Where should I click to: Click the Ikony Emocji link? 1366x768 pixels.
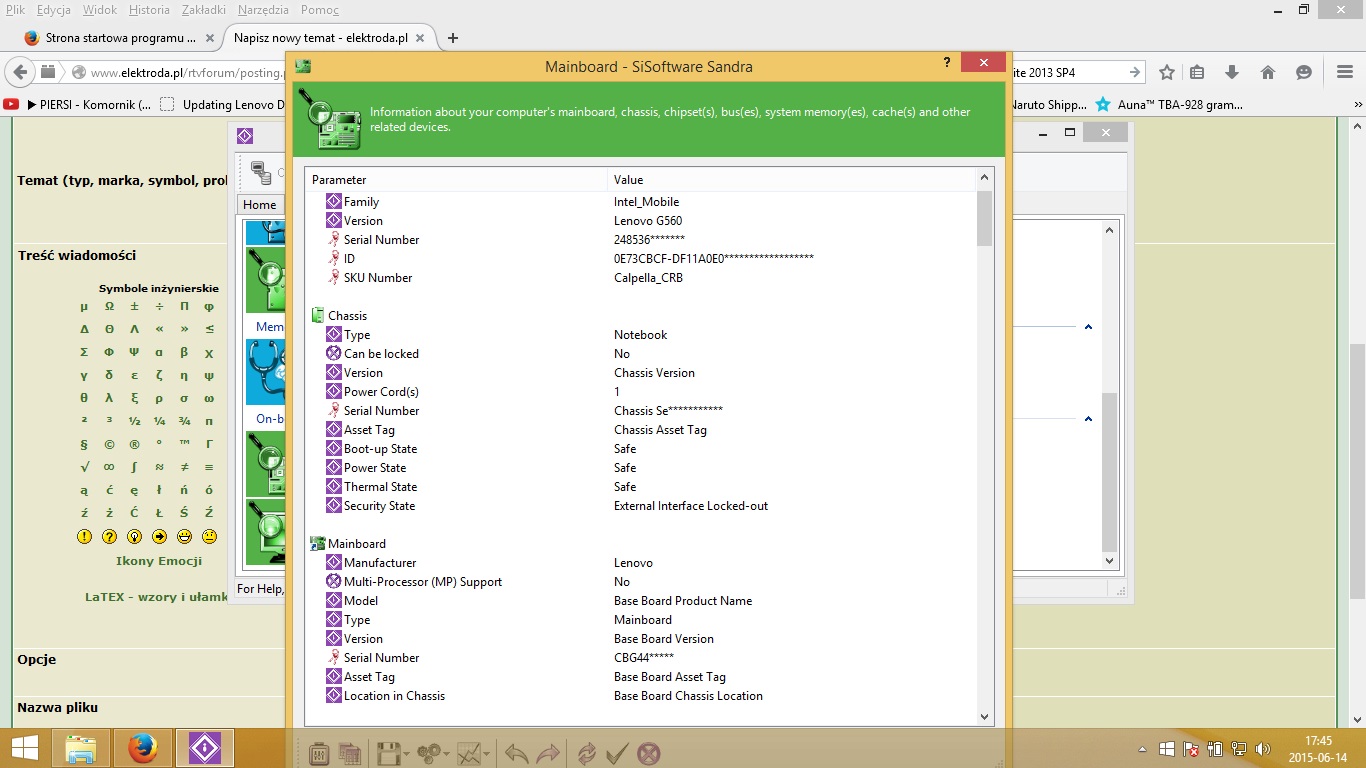pos(159,561)
